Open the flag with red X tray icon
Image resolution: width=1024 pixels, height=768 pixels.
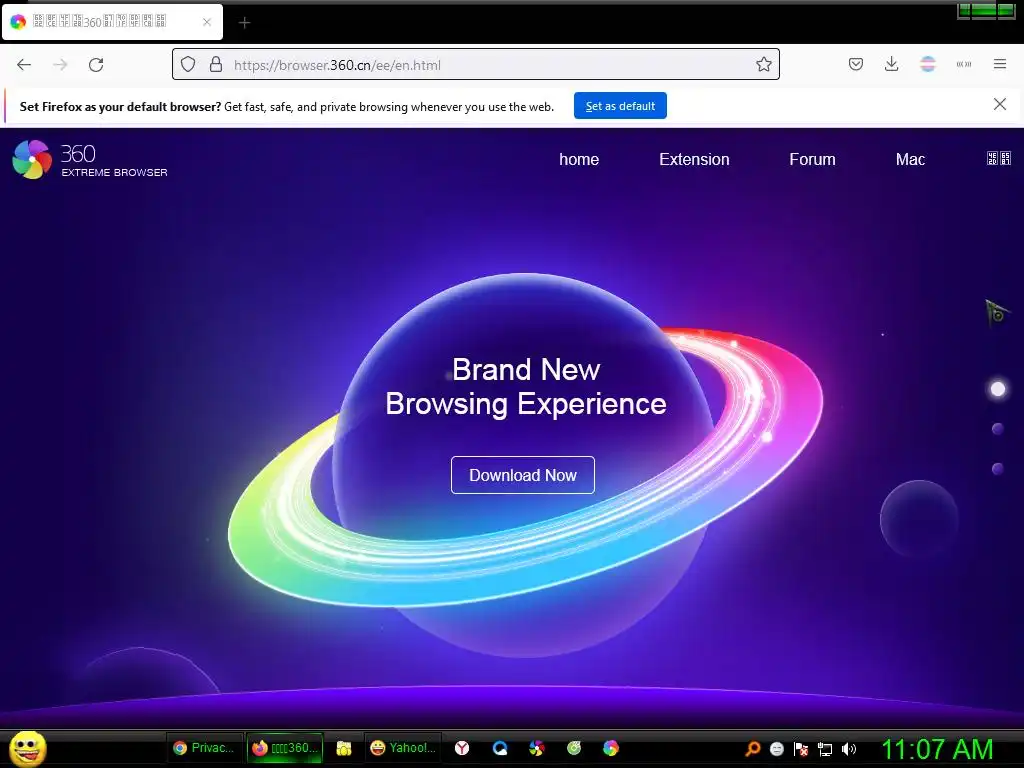(x=801, y=749)
